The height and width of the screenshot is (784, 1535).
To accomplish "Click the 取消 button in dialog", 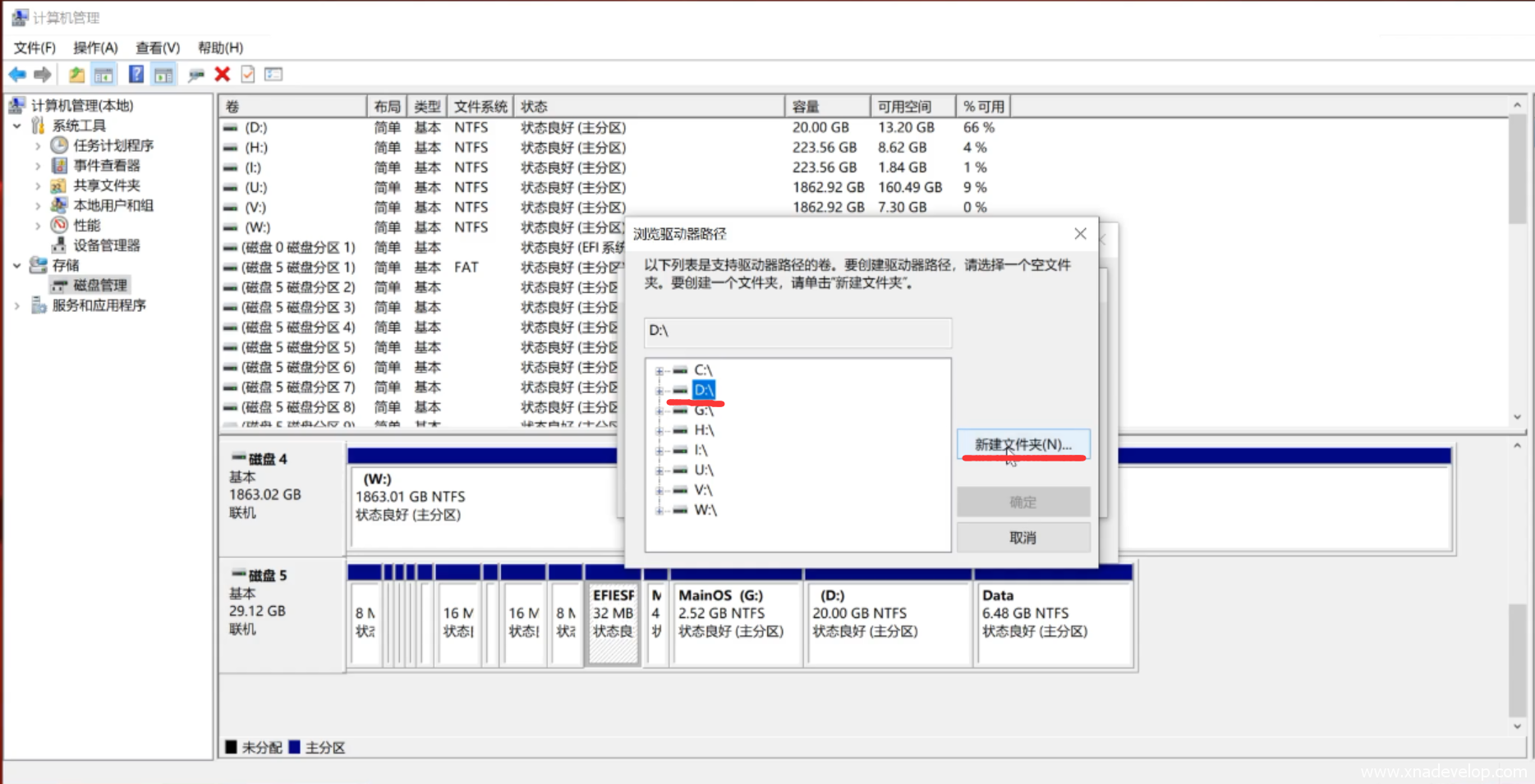I will pos(1023,538).
